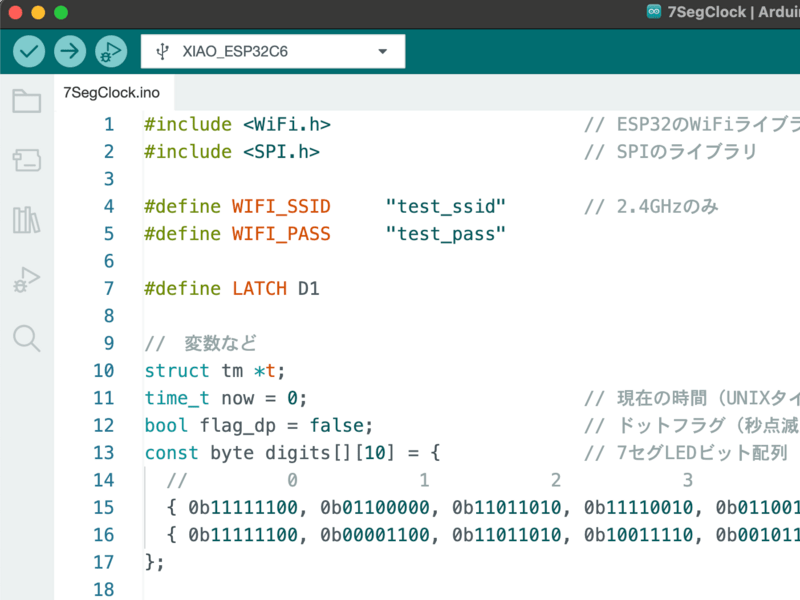Click line number 13 in the gutter
Image resolution: width=800 pixels, height=600 pixels.
tap(103, 452)
